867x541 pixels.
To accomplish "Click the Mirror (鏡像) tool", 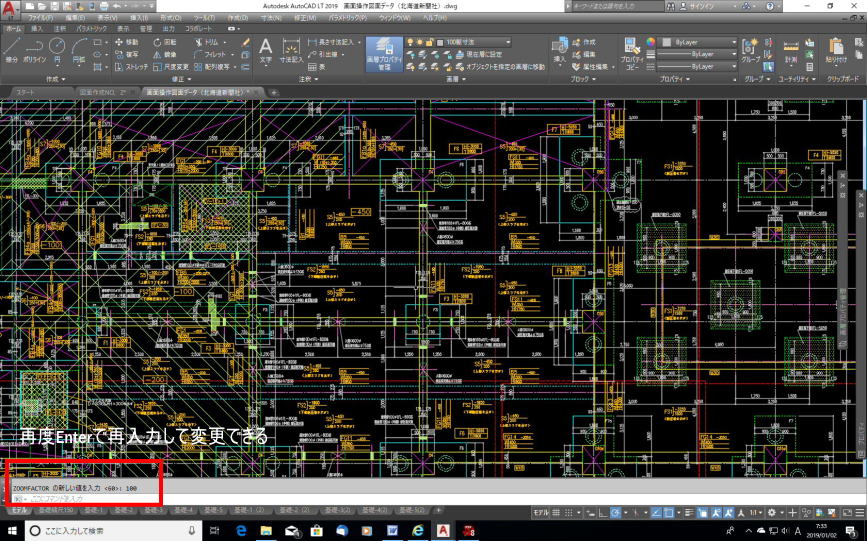I will coord(165,54).
